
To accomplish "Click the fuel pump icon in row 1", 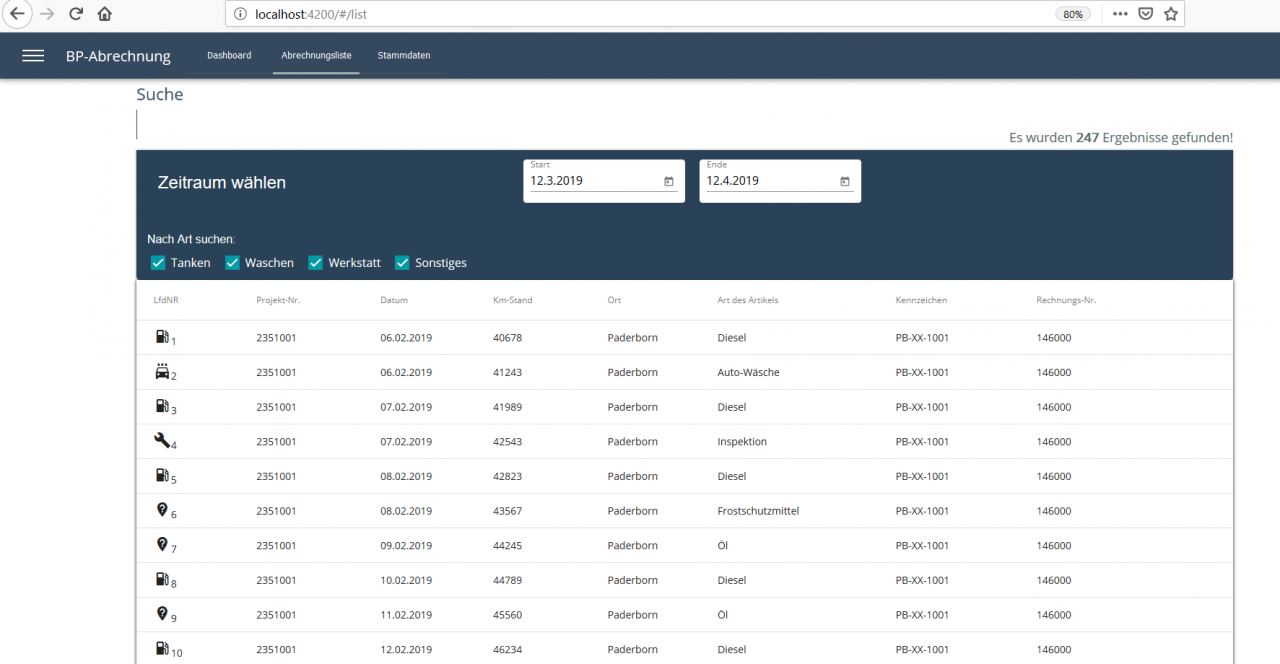I will click(162, 337).
